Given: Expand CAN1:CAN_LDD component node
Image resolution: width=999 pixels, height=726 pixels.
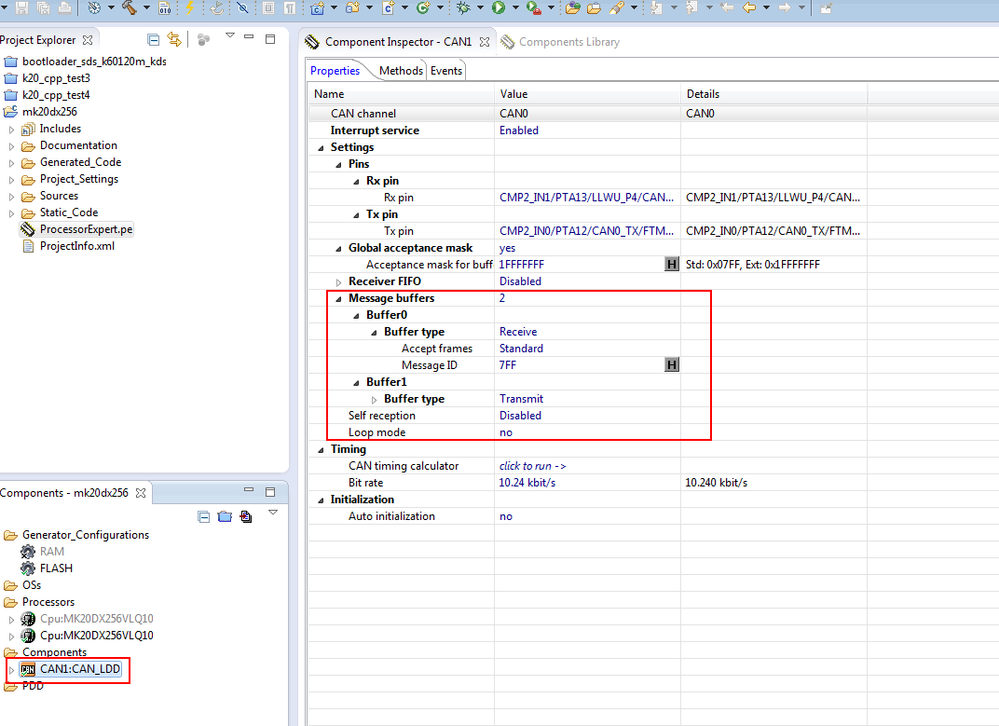Looking at the screenshot, I should [x=11, y=670].
